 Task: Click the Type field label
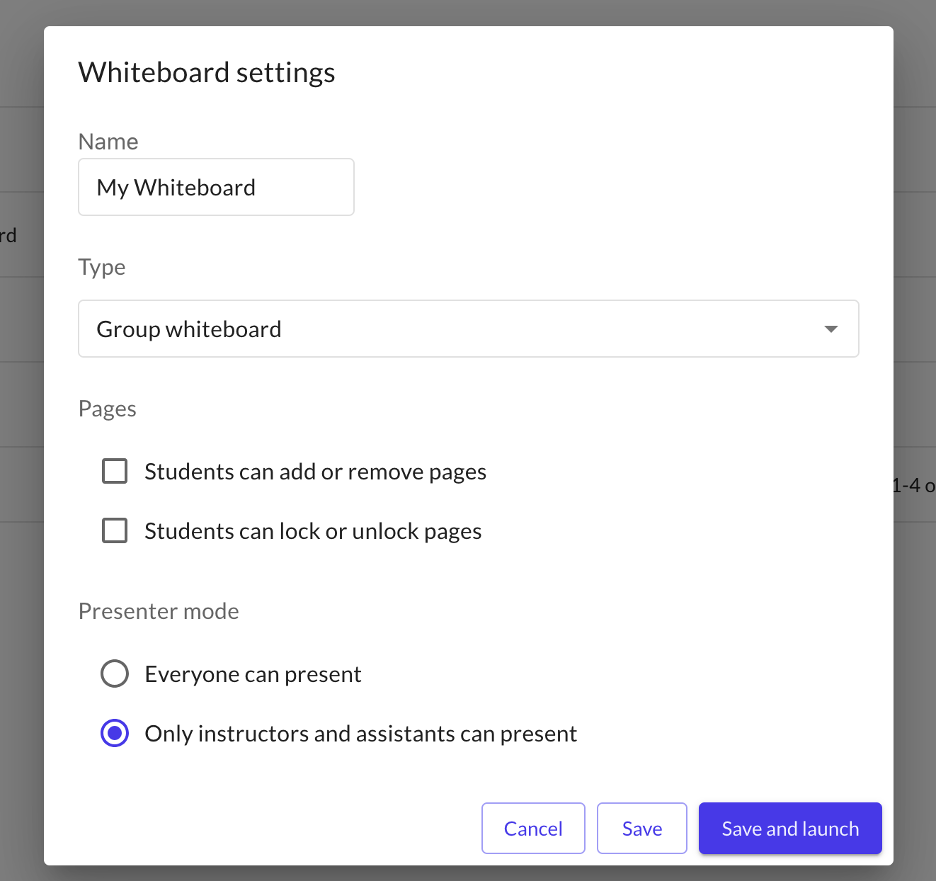coord(102,268)
